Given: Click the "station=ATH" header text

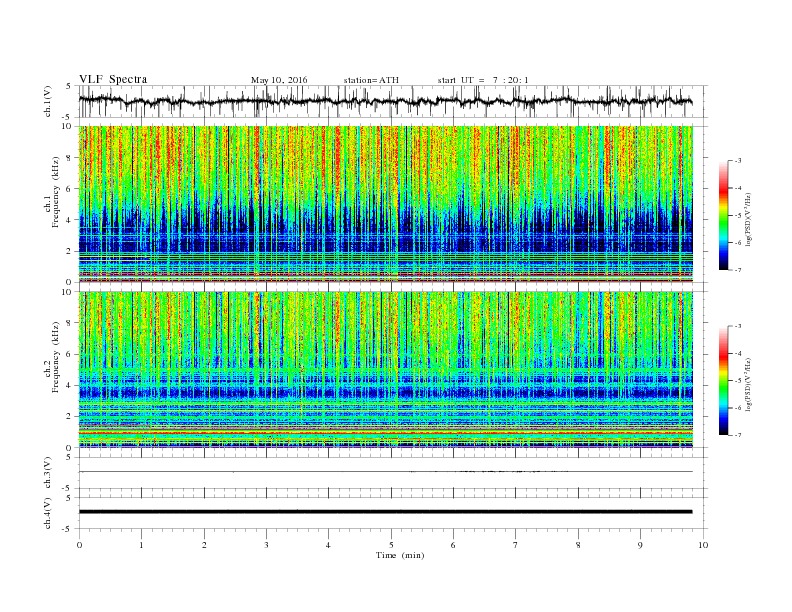Looking at the screenshot, I should tap(371, 80).
